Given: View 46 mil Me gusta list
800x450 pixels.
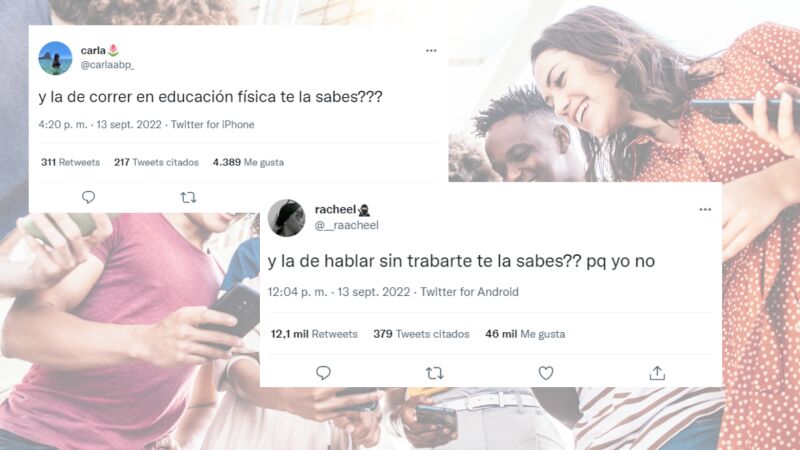Looking at the screenshot, I should point(525,334).
